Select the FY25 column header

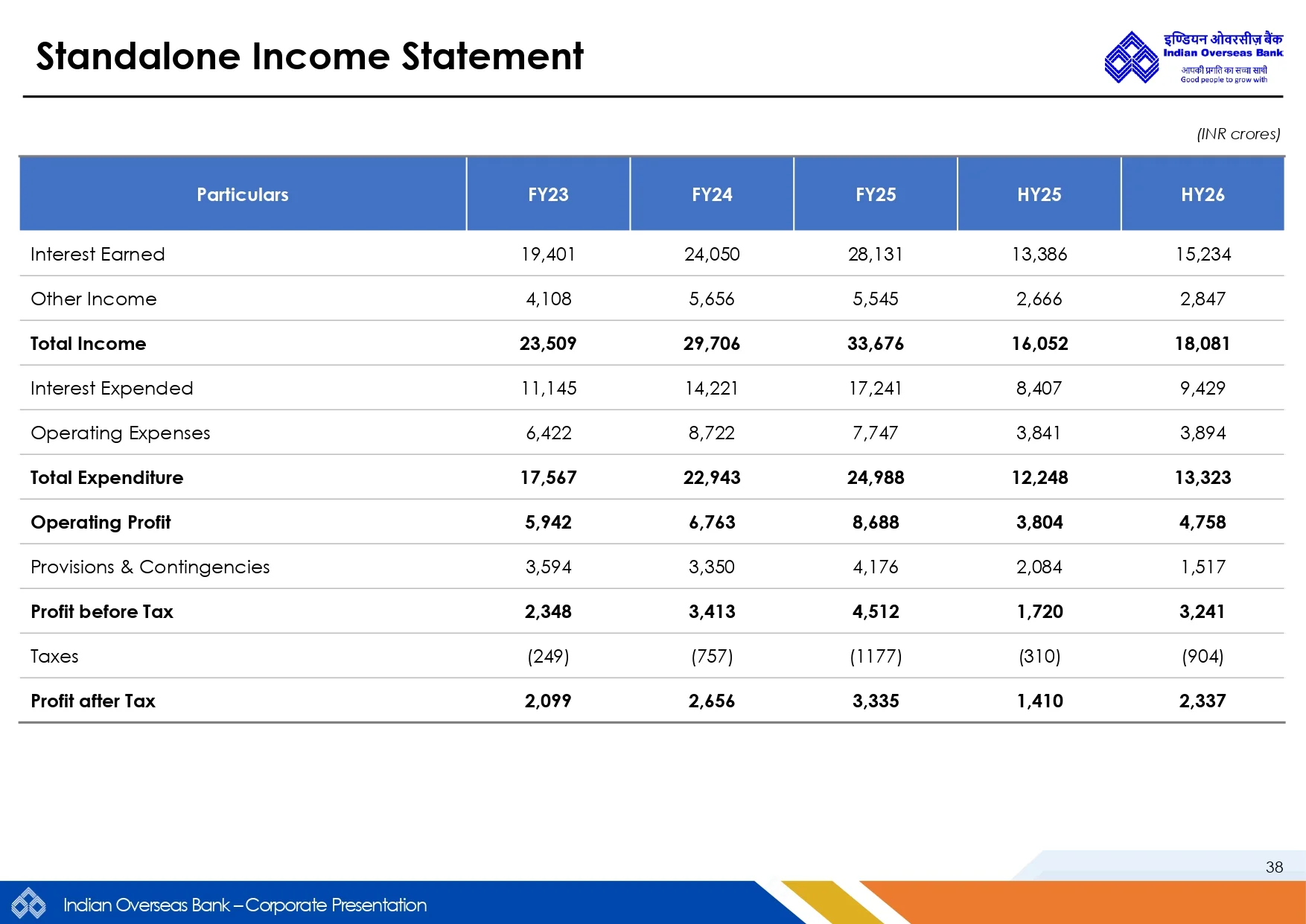click(876, 194)
